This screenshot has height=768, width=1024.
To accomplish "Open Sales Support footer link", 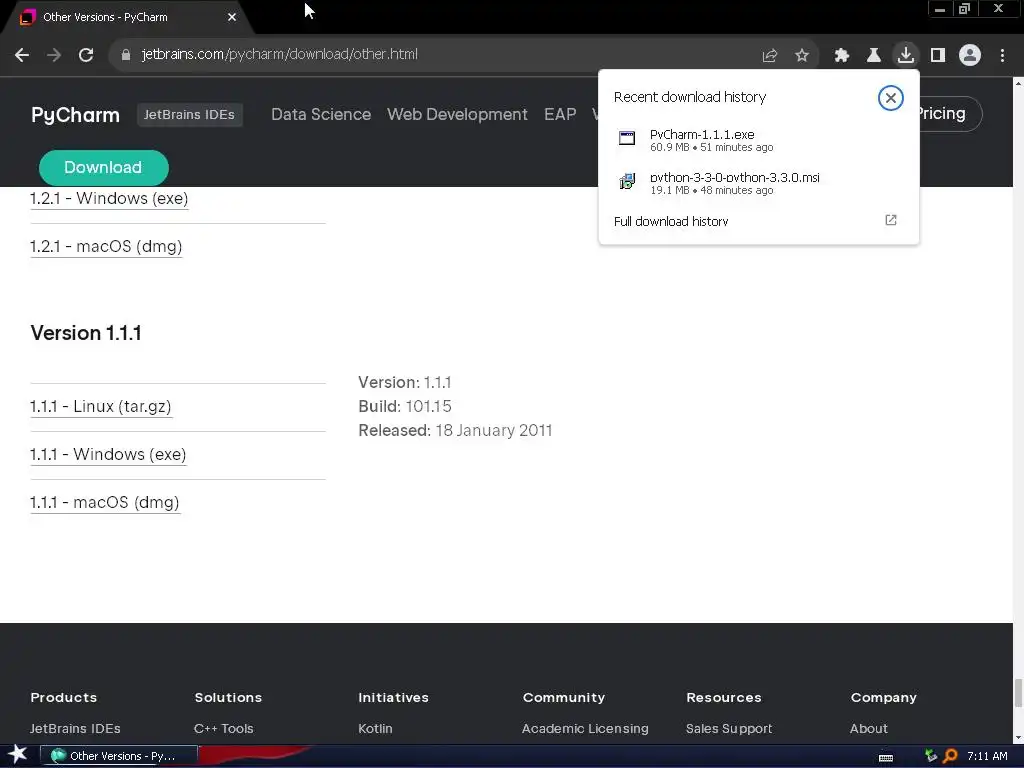I will click(729, 728).
